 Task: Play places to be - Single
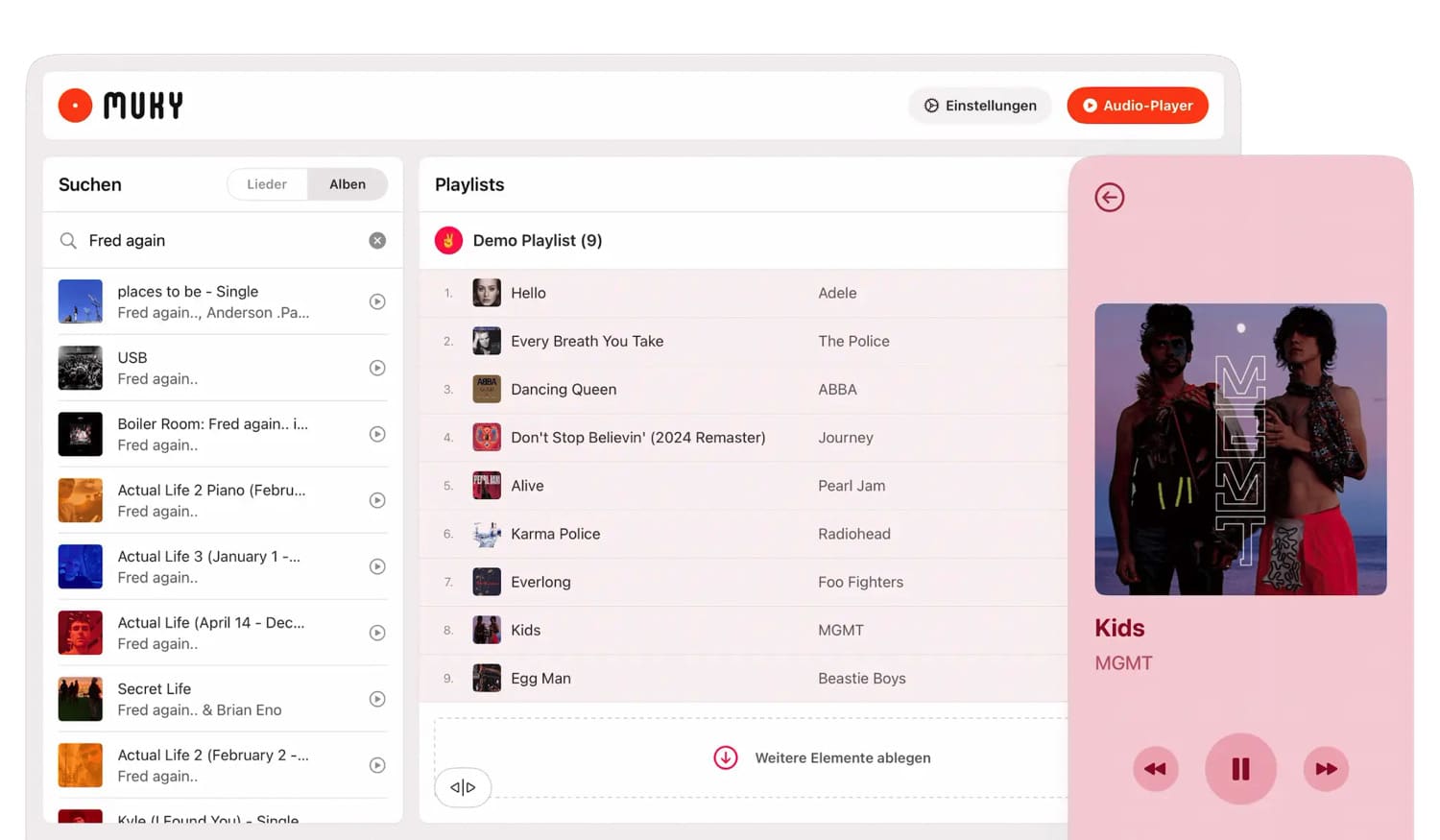coord(377,302)
